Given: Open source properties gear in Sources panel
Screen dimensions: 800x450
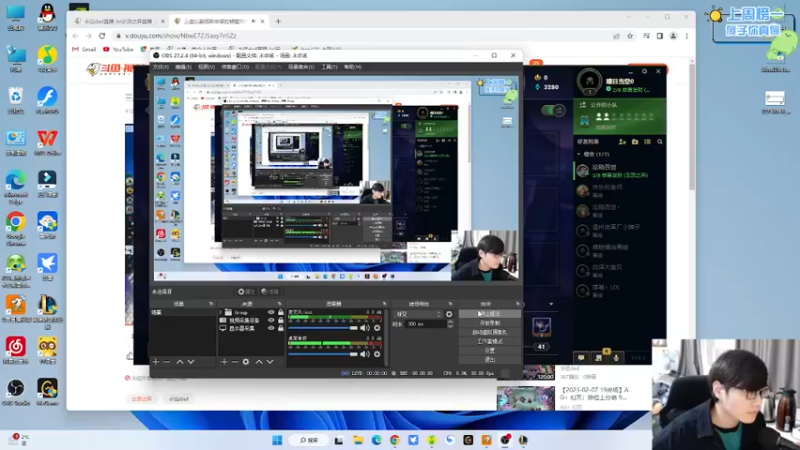Looking at the screenshot, I should (246, 362).
